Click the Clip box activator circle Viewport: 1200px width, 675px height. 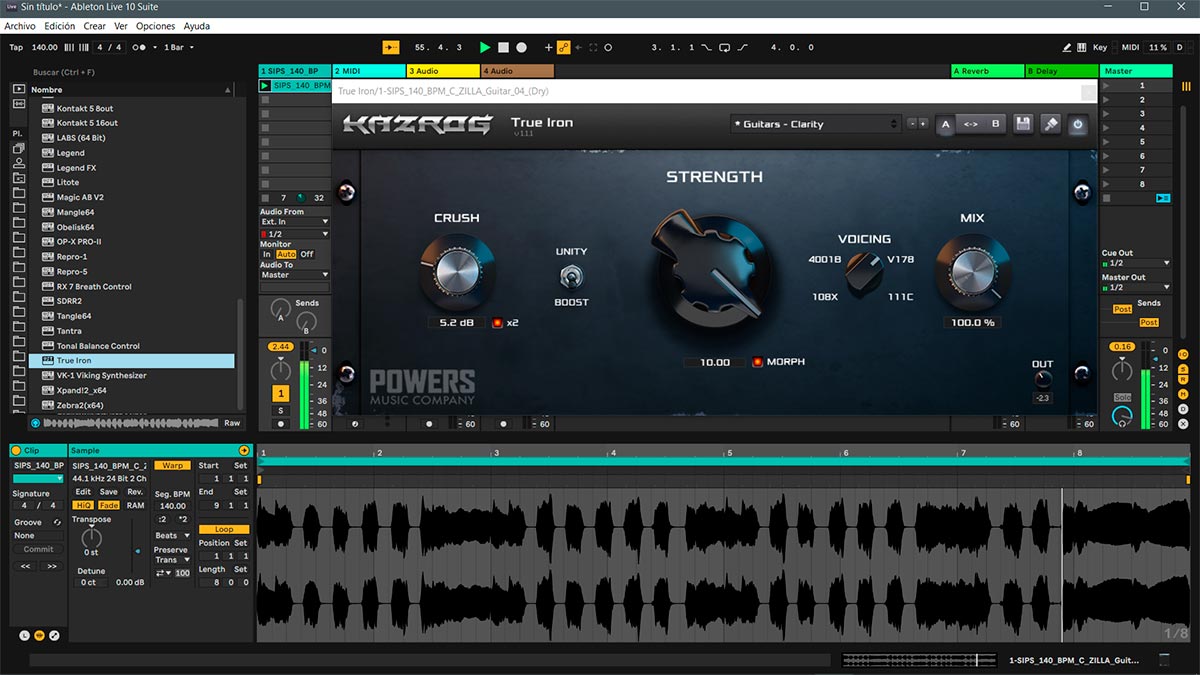click(x=17, y=451)
